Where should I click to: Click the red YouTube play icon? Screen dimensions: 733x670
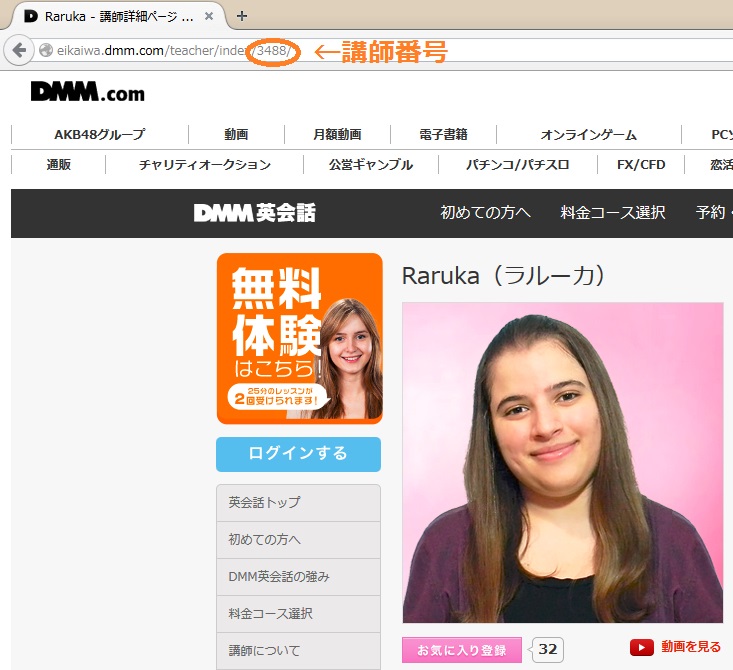[641, 648]
